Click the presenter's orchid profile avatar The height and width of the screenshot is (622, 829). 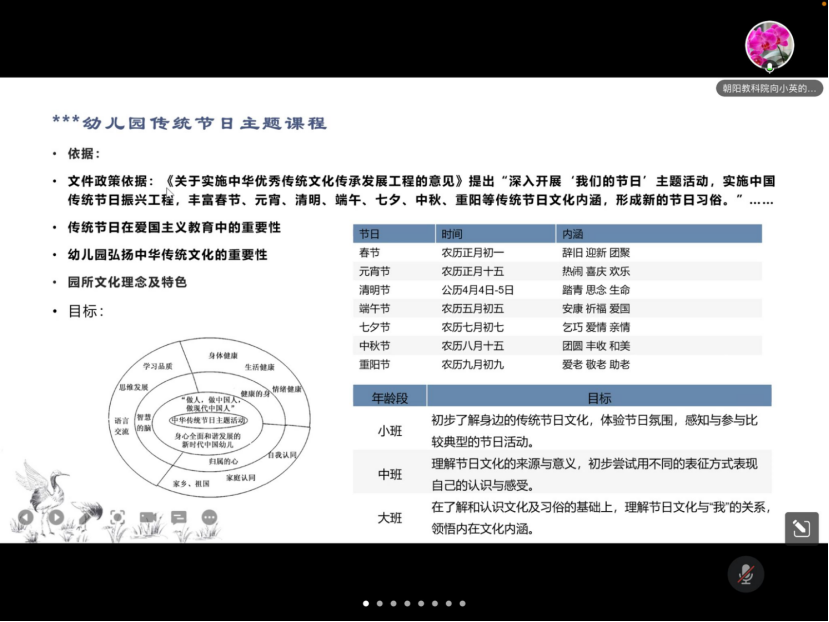[769, 44]
